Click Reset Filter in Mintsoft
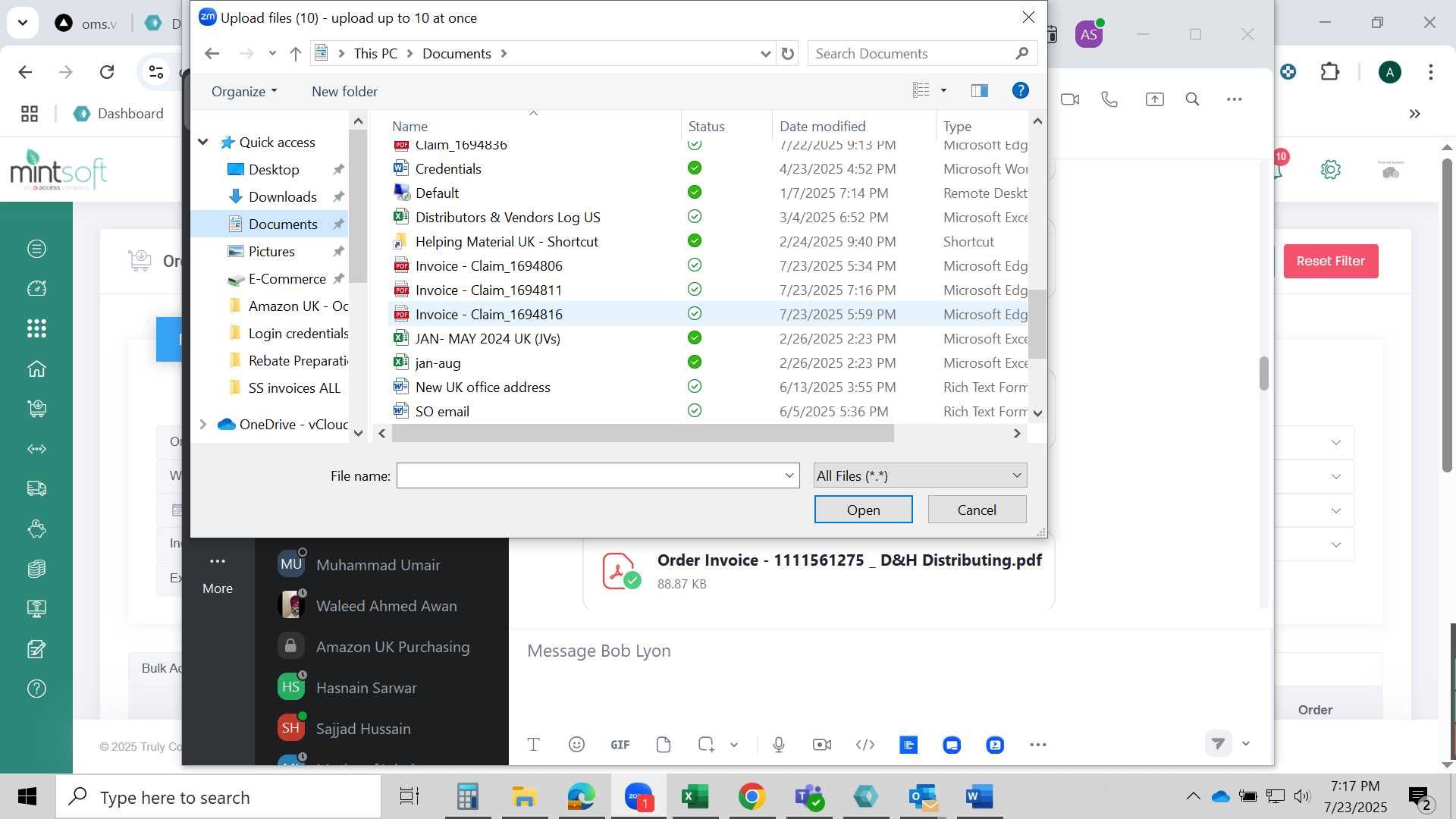 point(1330,261)
